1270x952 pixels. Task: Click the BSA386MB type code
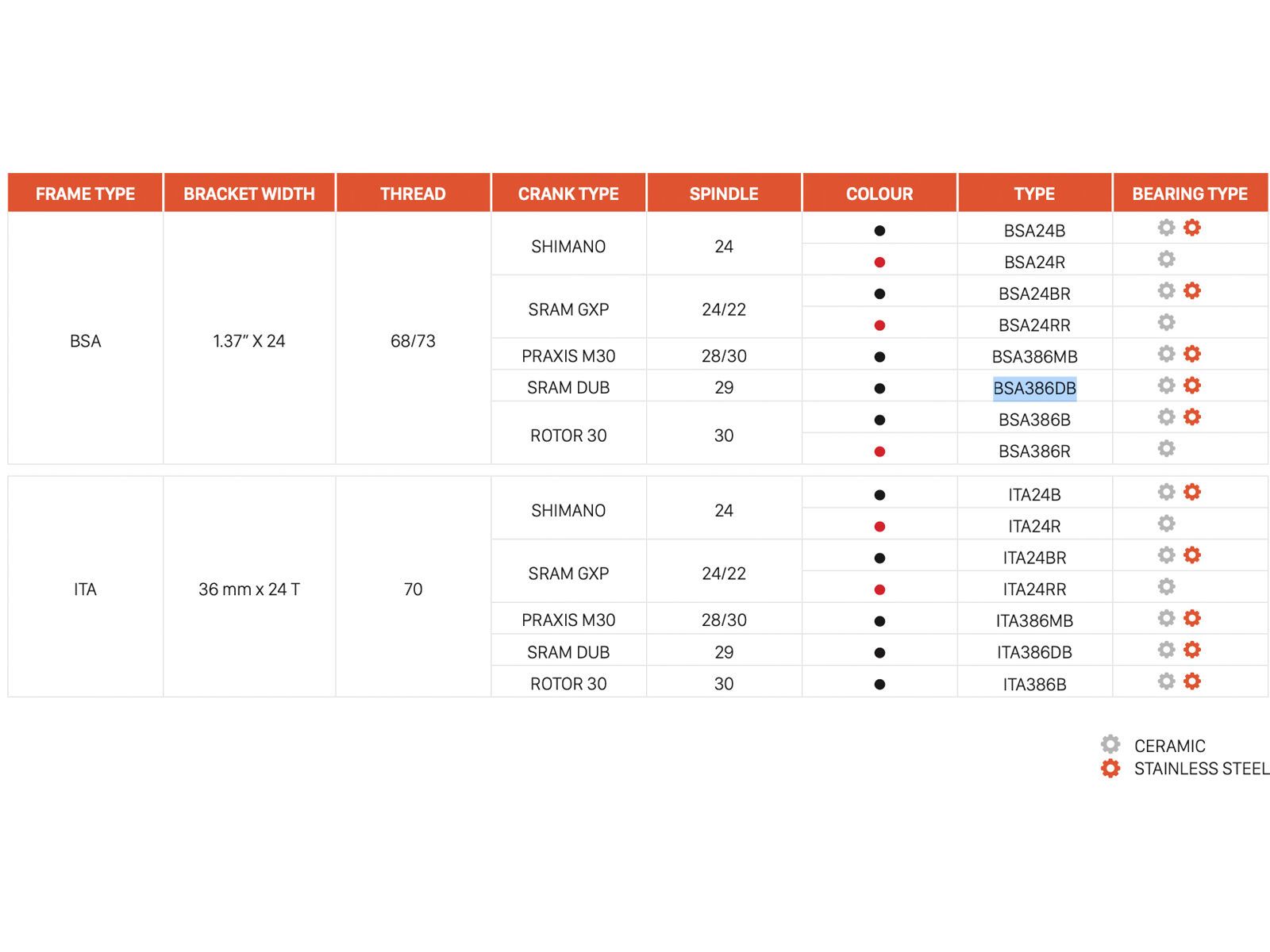tap(1034, 357)
